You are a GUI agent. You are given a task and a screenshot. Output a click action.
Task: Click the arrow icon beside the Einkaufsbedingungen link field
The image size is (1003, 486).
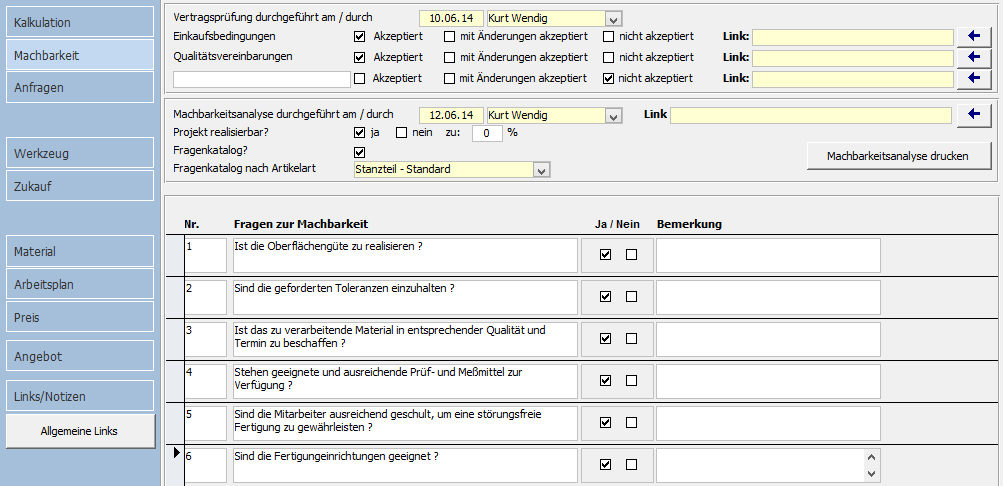[x=972, y=37]
